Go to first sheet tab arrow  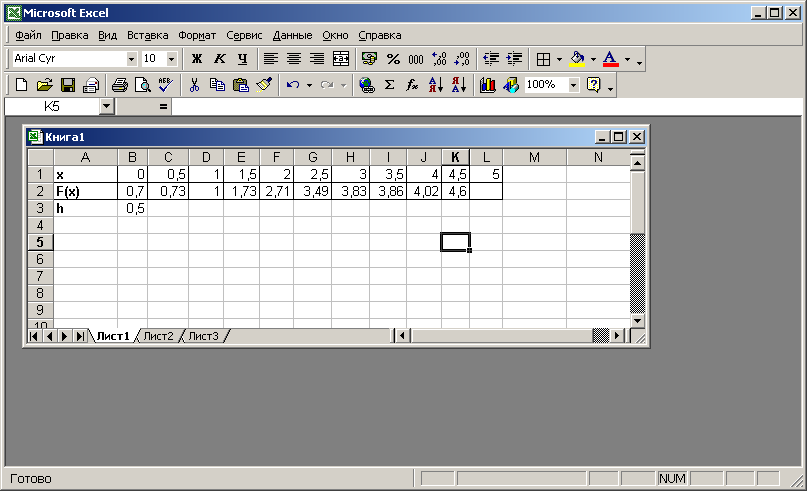coord(33,336)
